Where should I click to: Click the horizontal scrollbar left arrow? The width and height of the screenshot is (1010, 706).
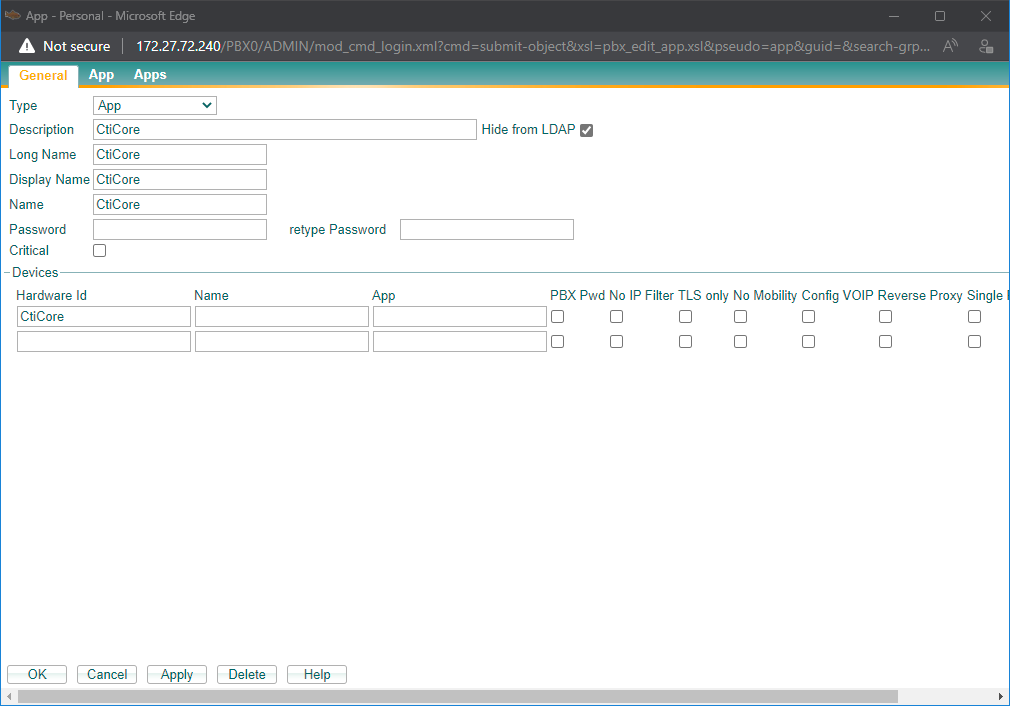(9, 696)
